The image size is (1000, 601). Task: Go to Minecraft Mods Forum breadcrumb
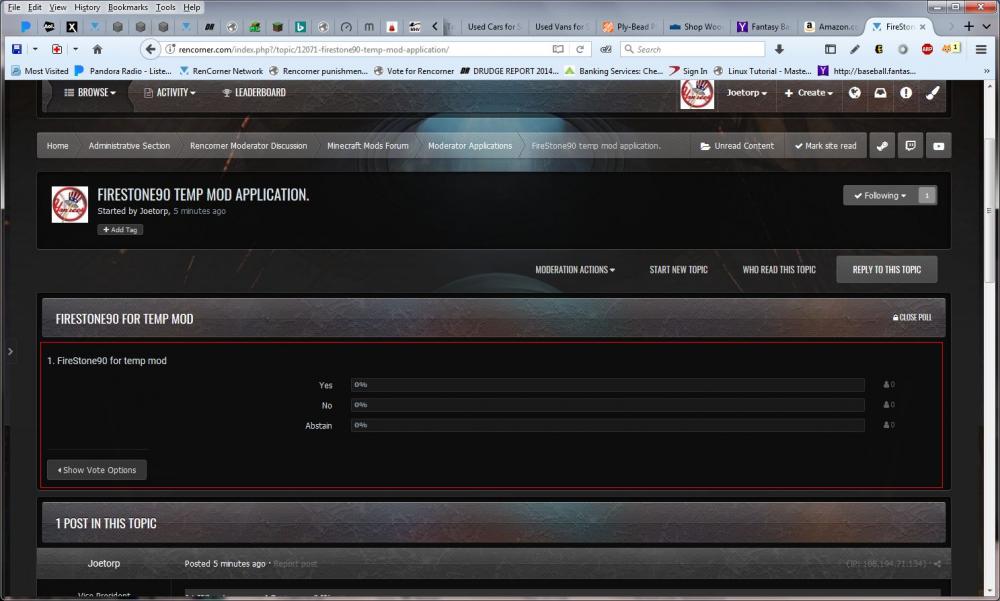(368, 146)
